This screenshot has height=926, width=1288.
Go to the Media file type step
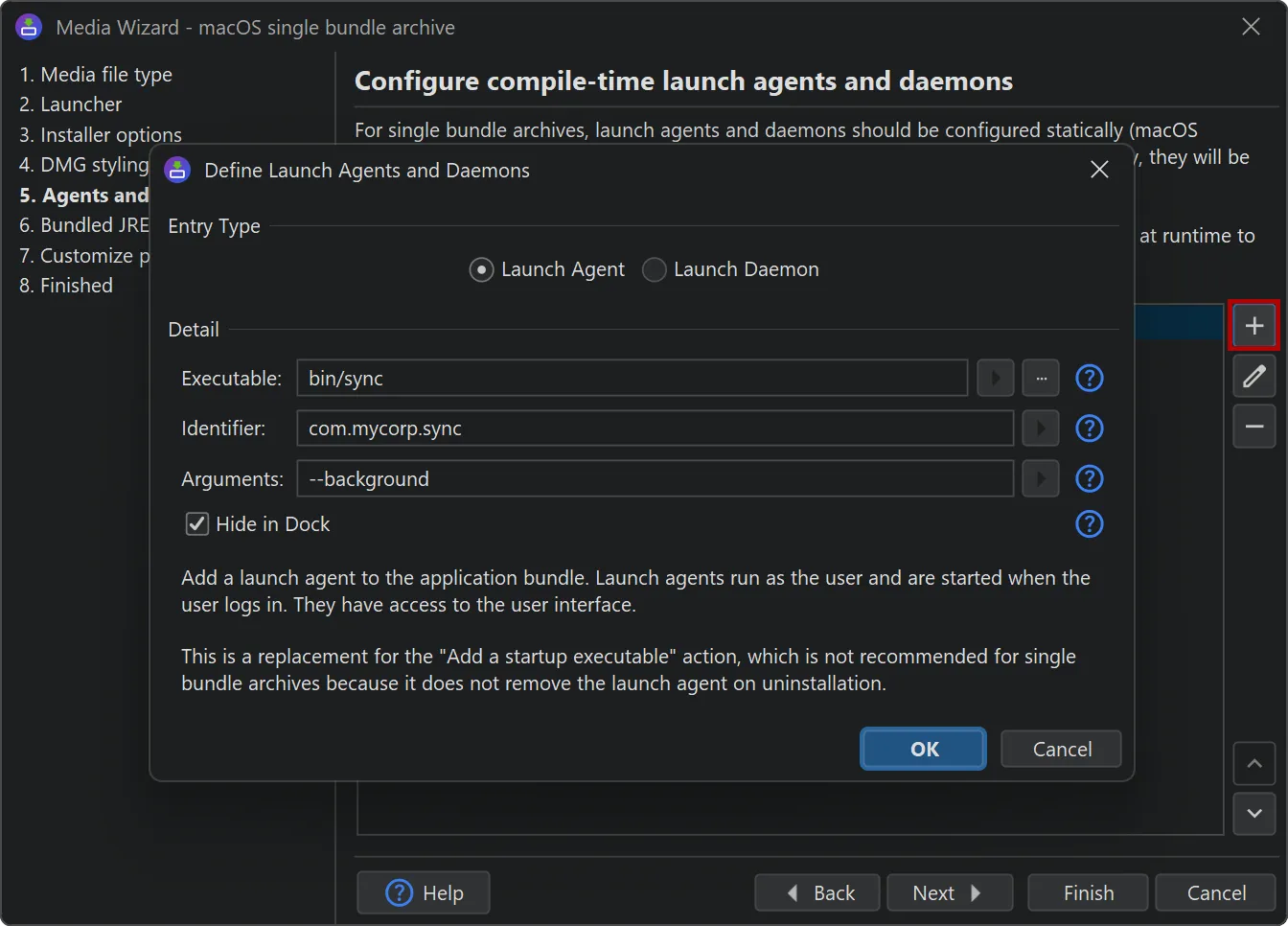96,75
